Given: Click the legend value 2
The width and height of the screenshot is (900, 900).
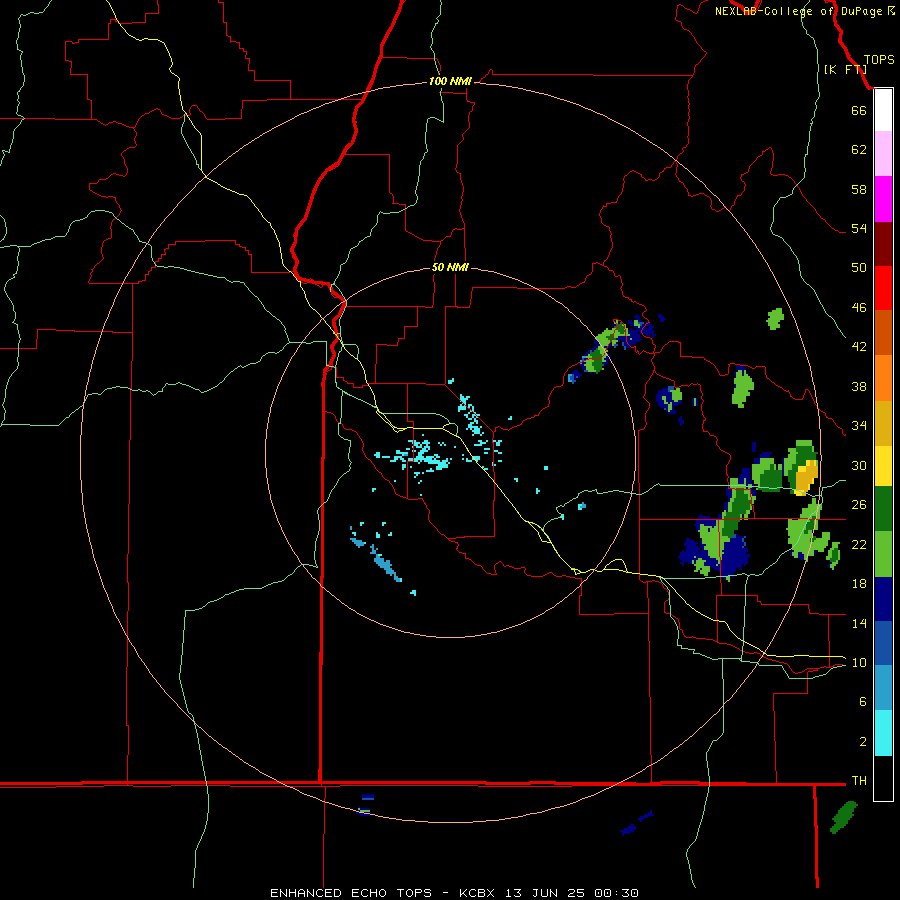Looking at the screenshot, I should tap(863, 742).
